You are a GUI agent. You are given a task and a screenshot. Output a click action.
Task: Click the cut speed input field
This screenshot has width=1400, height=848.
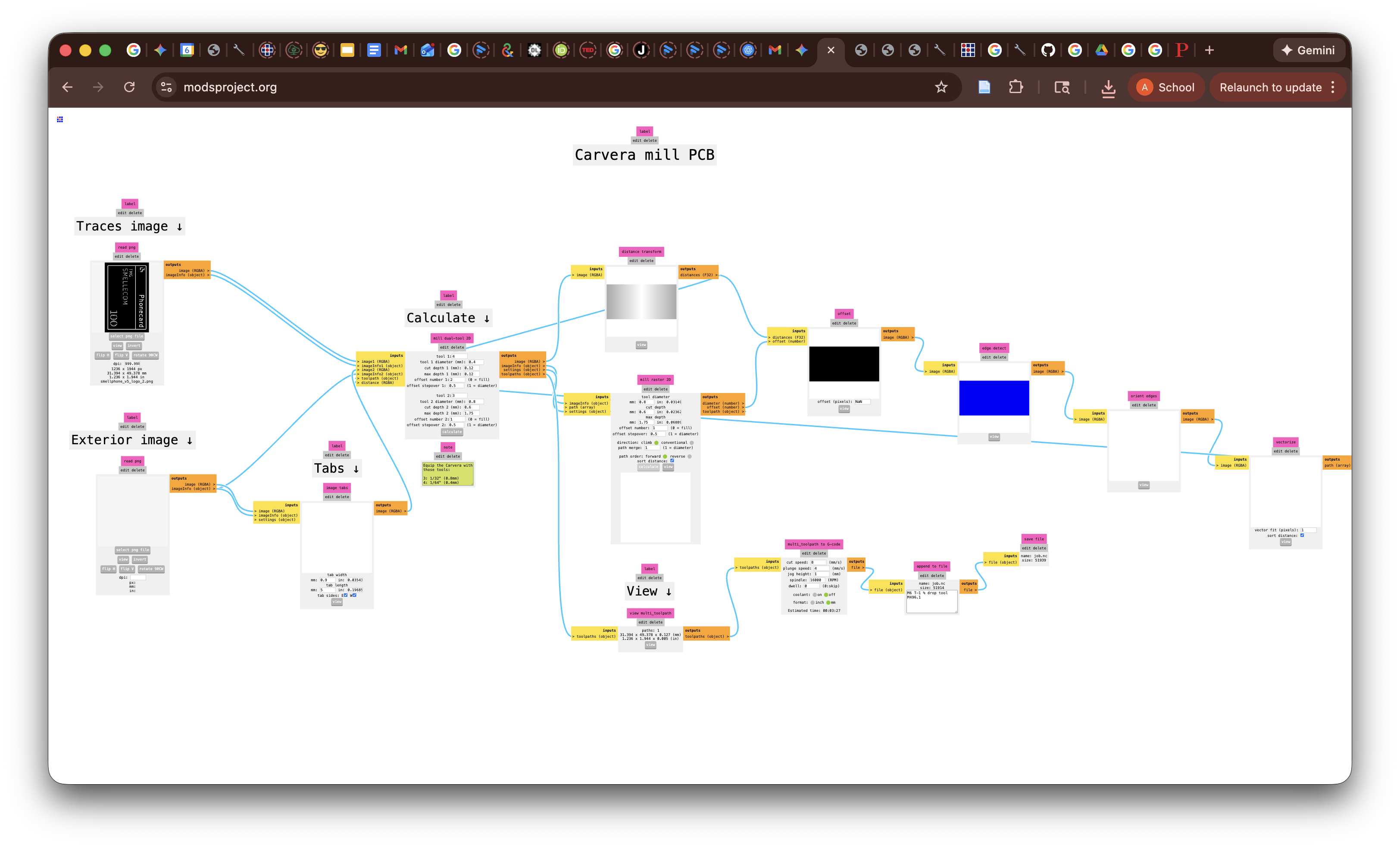[x=818, y=562]
